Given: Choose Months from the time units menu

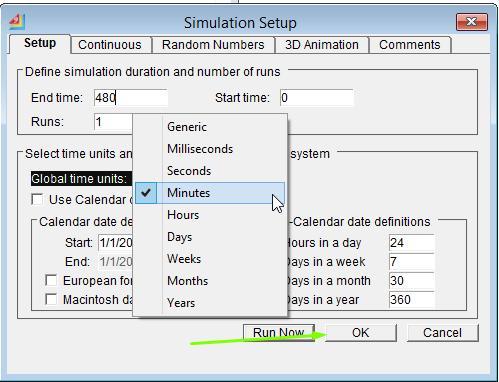Looking at the screenshot, I should click(210, 281).
